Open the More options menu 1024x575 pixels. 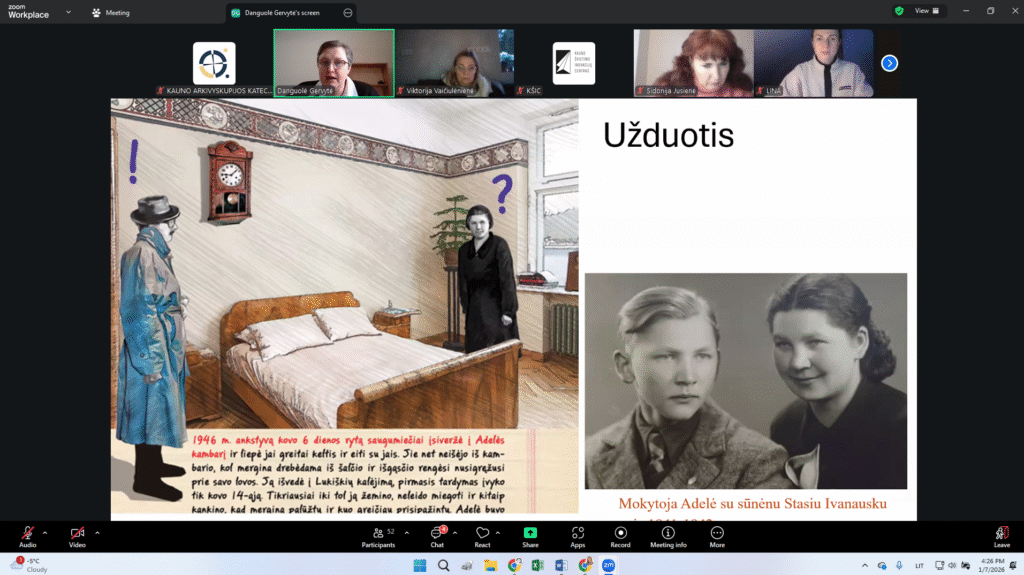[717, 536]
